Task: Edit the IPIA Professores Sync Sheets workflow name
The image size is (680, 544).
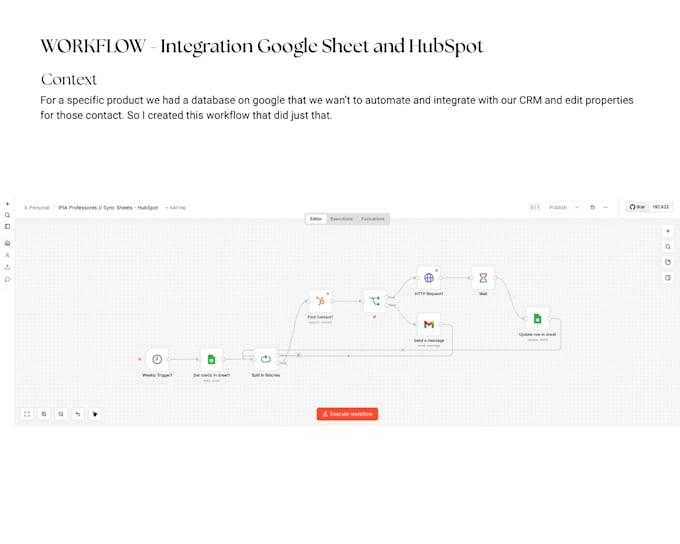Action: (x=108, y=208)
